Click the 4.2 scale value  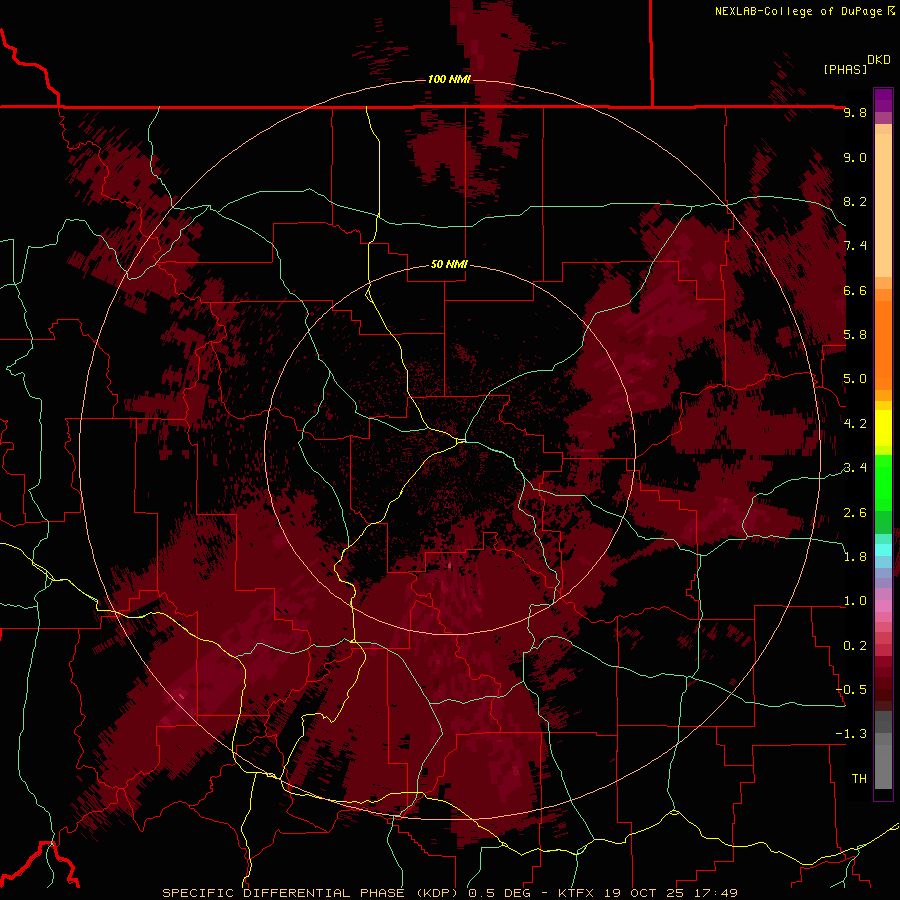click(x=855, y=424)
